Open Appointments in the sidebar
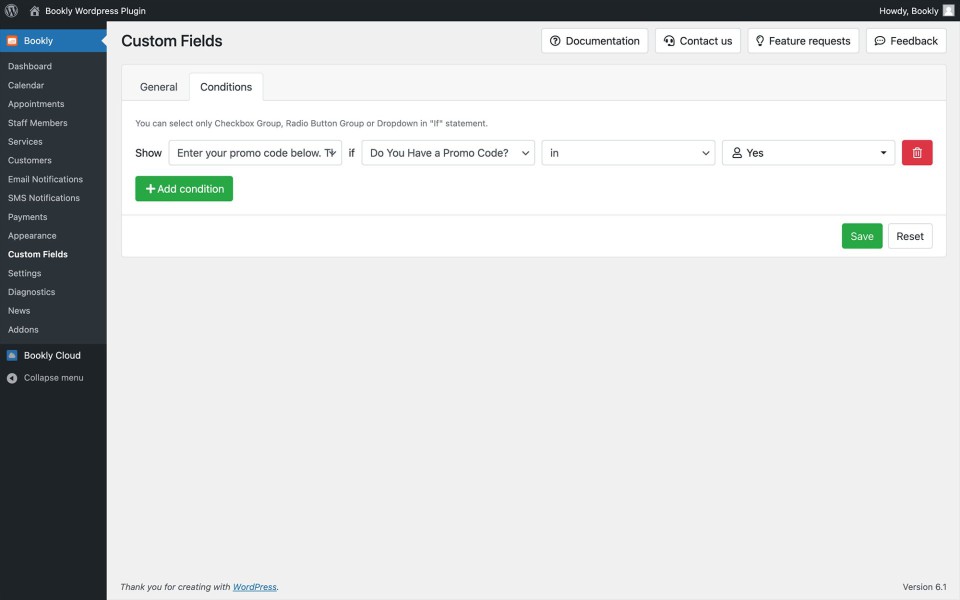 (36, 104)
